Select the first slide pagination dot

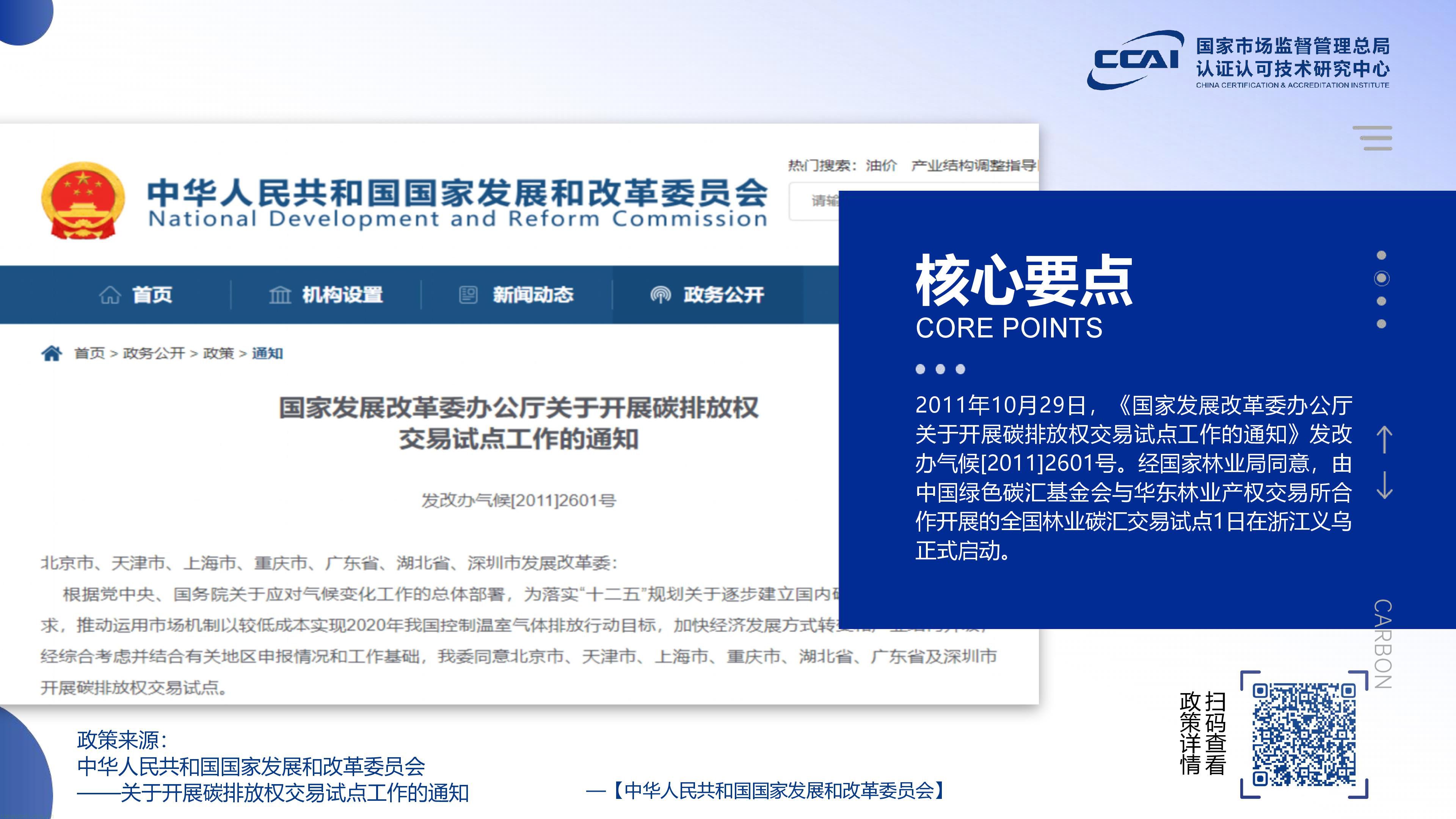pyautogui.click(x=1381, y=255)
